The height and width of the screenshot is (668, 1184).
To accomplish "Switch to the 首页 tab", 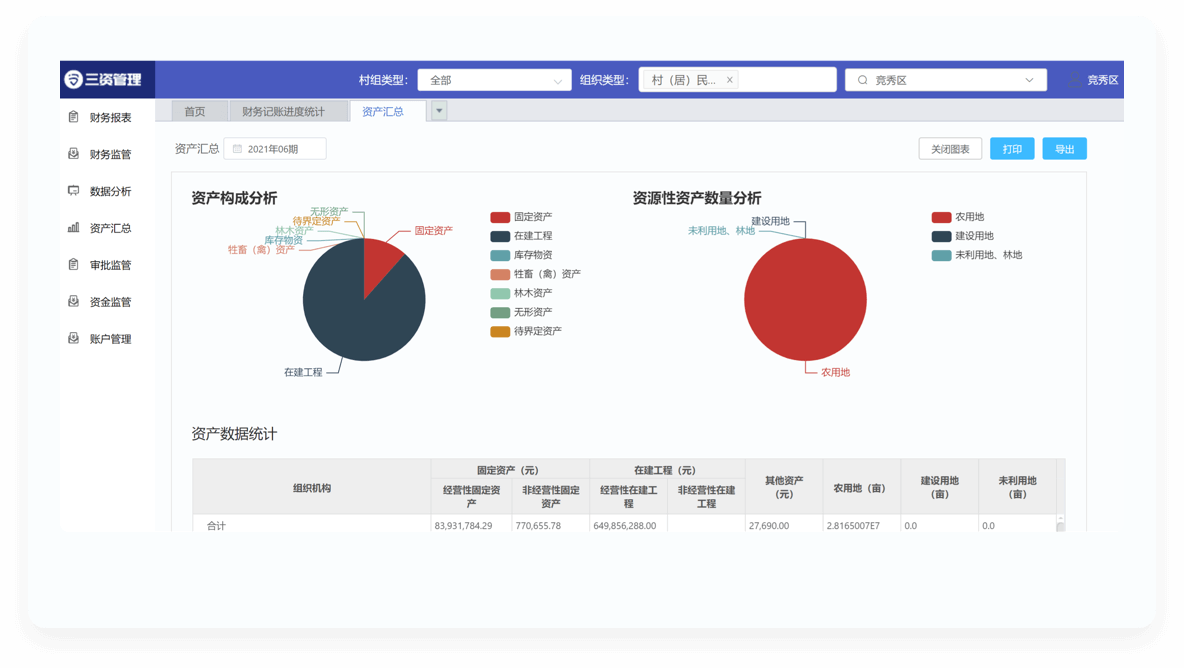I will click(195, 112).
